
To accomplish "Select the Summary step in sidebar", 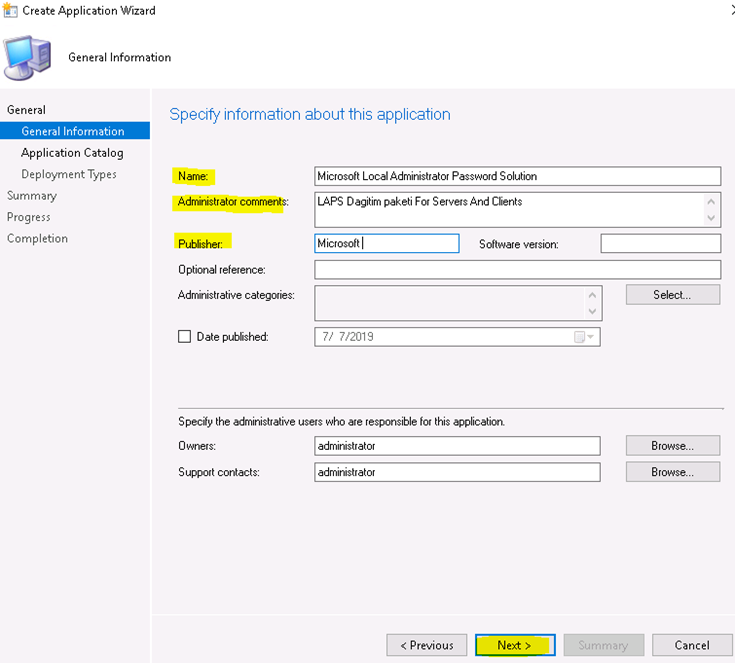I will point(32,196).
